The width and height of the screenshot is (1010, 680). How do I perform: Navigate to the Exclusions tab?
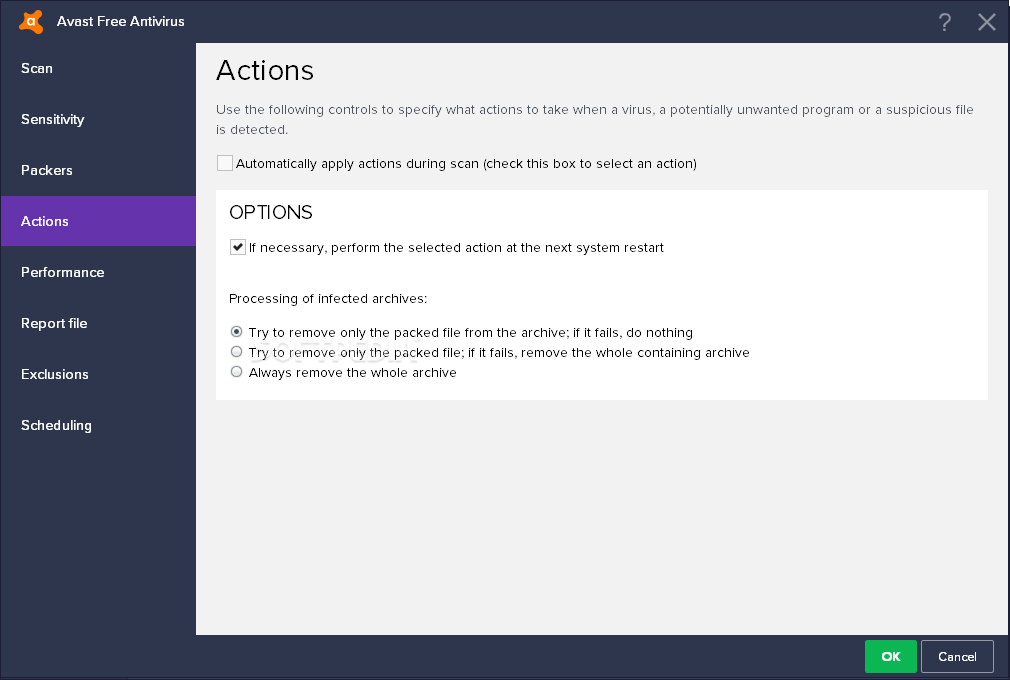(55, 374)
